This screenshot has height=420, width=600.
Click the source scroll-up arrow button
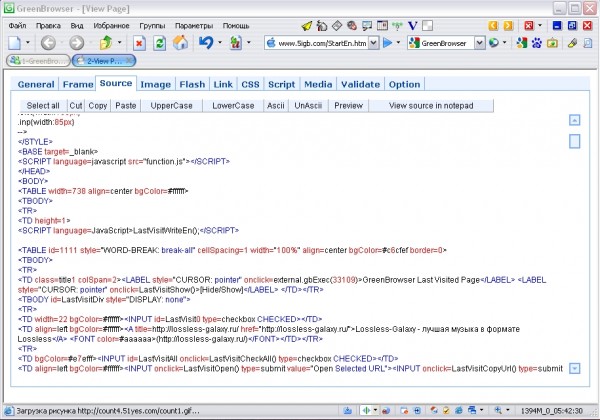pos(574,120)
